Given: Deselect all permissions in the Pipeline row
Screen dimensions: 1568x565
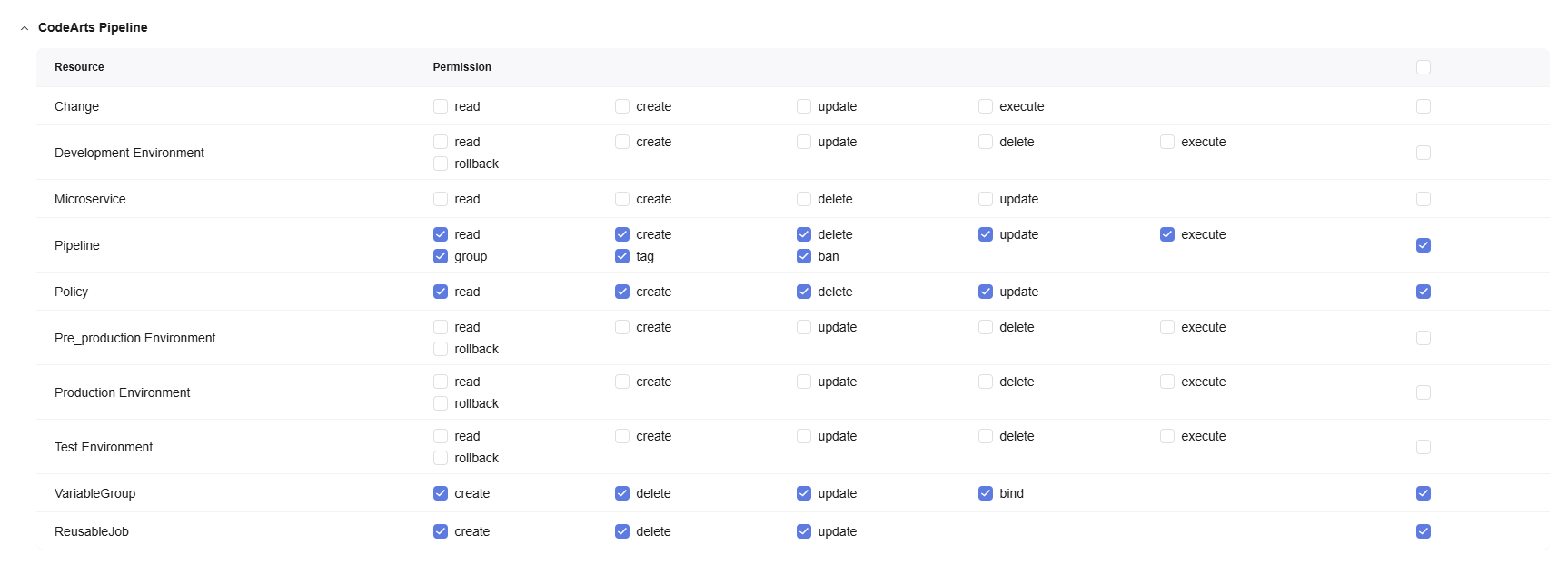Looking at the screenshot, I should click(1424, 245).
